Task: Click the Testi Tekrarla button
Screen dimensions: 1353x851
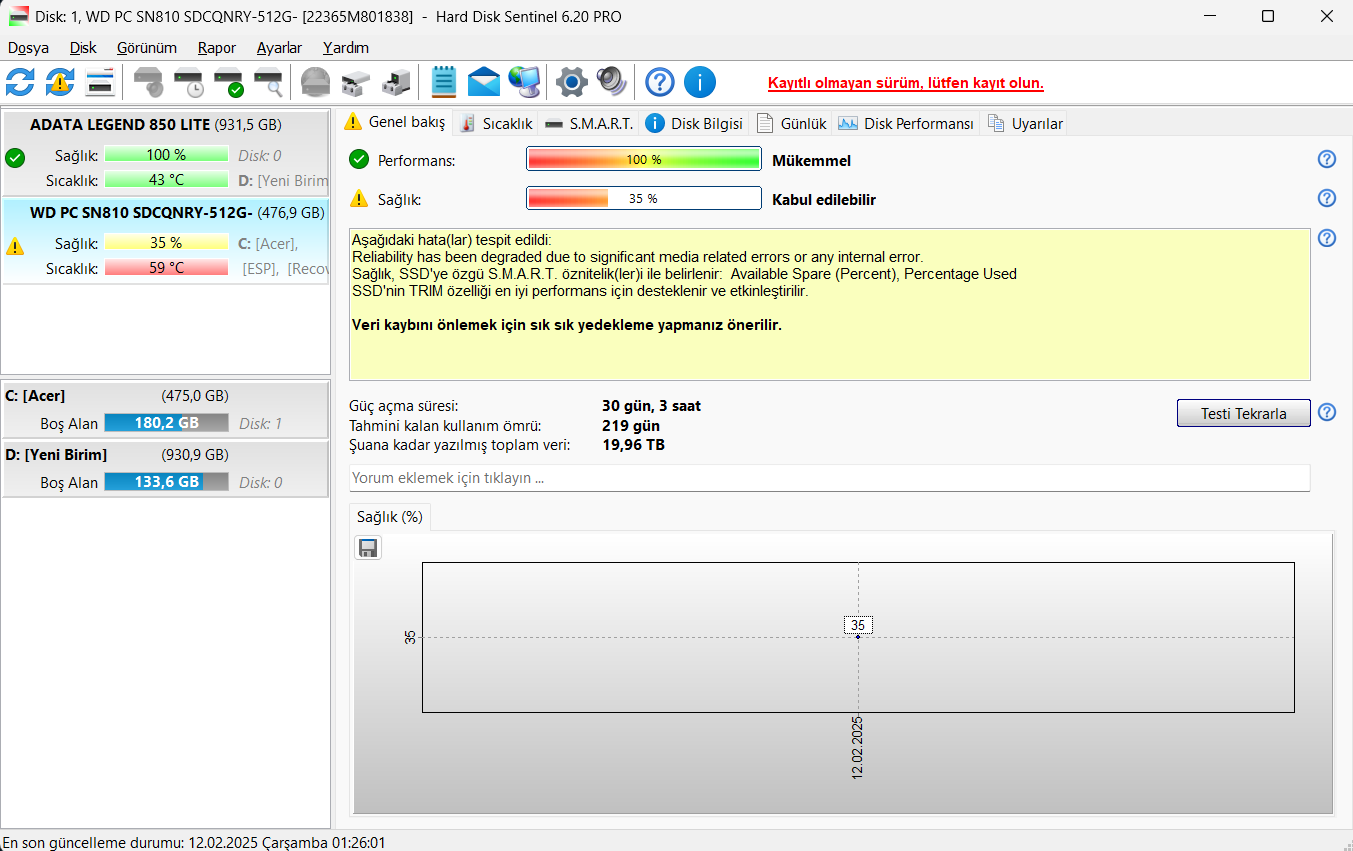Action: (x=1243, y=413)
